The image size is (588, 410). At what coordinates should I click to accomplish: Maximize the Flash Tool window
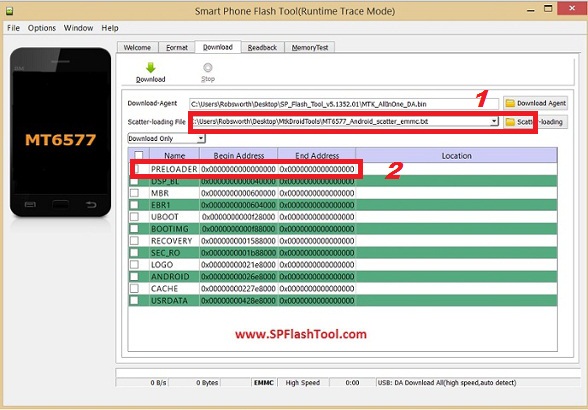548,9
